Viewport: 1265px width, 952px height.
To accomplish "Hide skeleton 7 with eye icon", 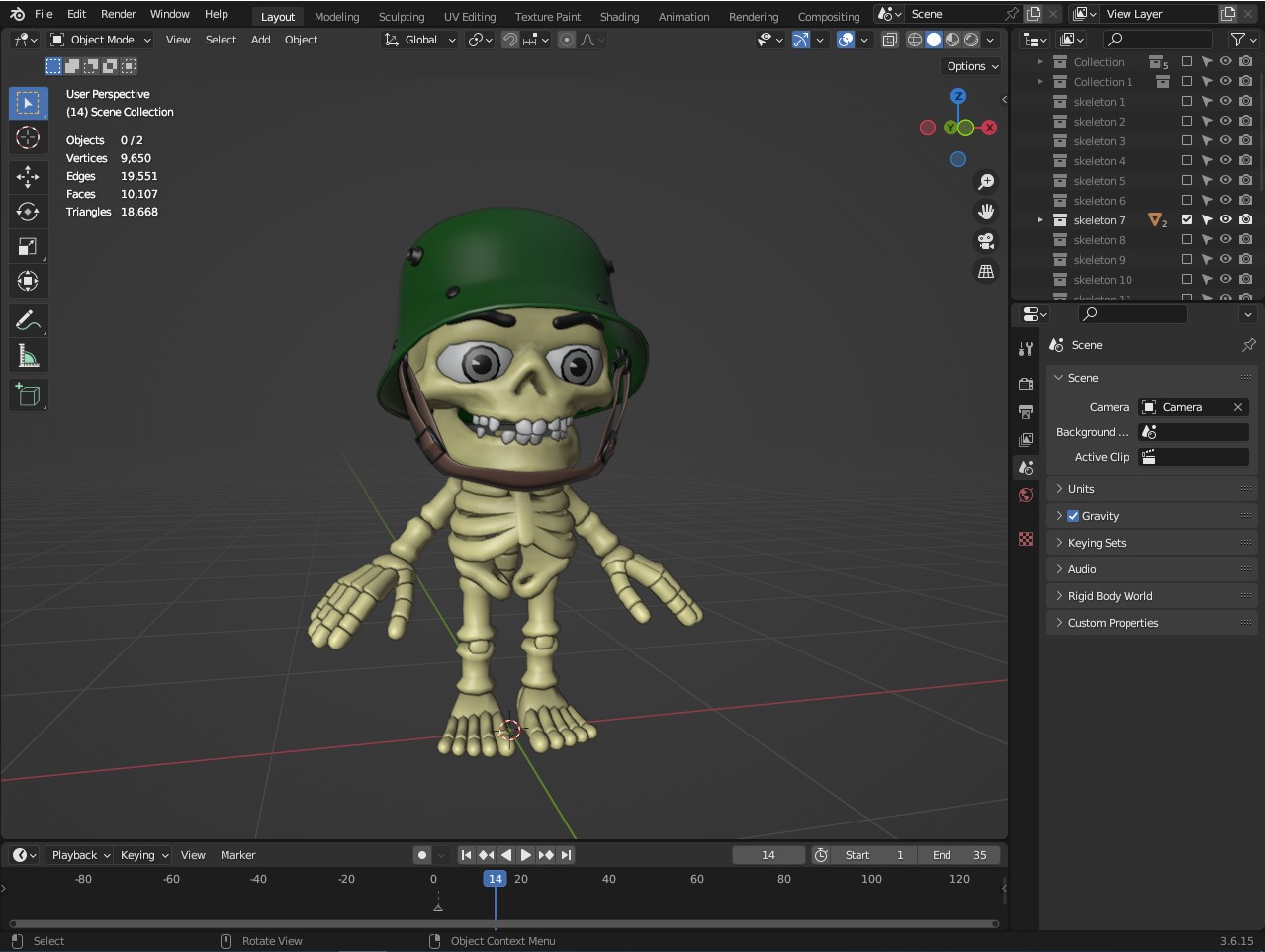I will 1225,220.
